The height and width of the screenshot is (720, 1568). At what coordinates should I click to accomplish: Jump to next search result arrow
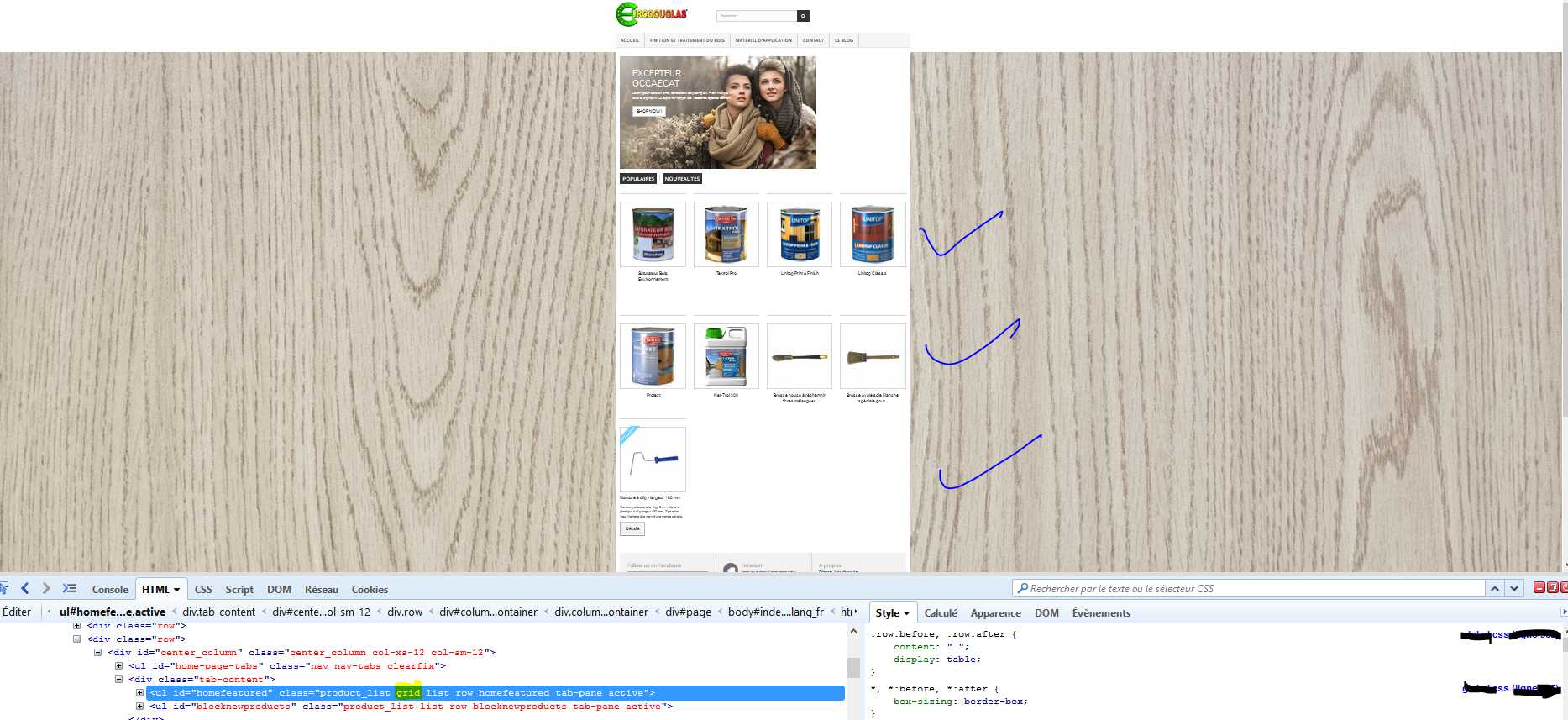point(1513,588)
